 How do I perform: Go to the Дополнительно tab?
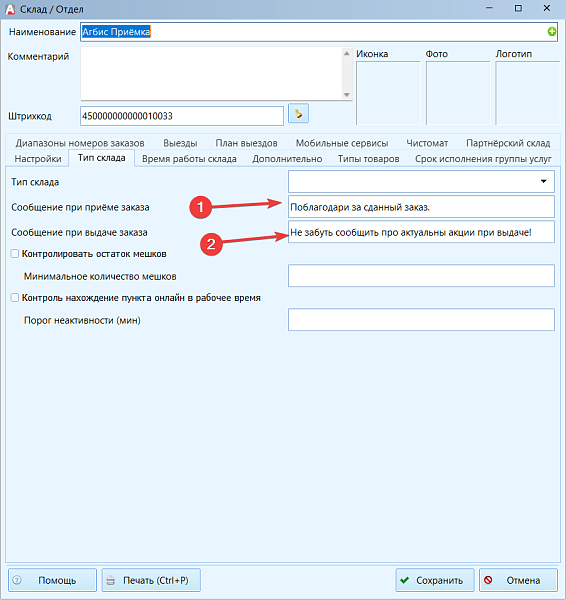point(287,159)
